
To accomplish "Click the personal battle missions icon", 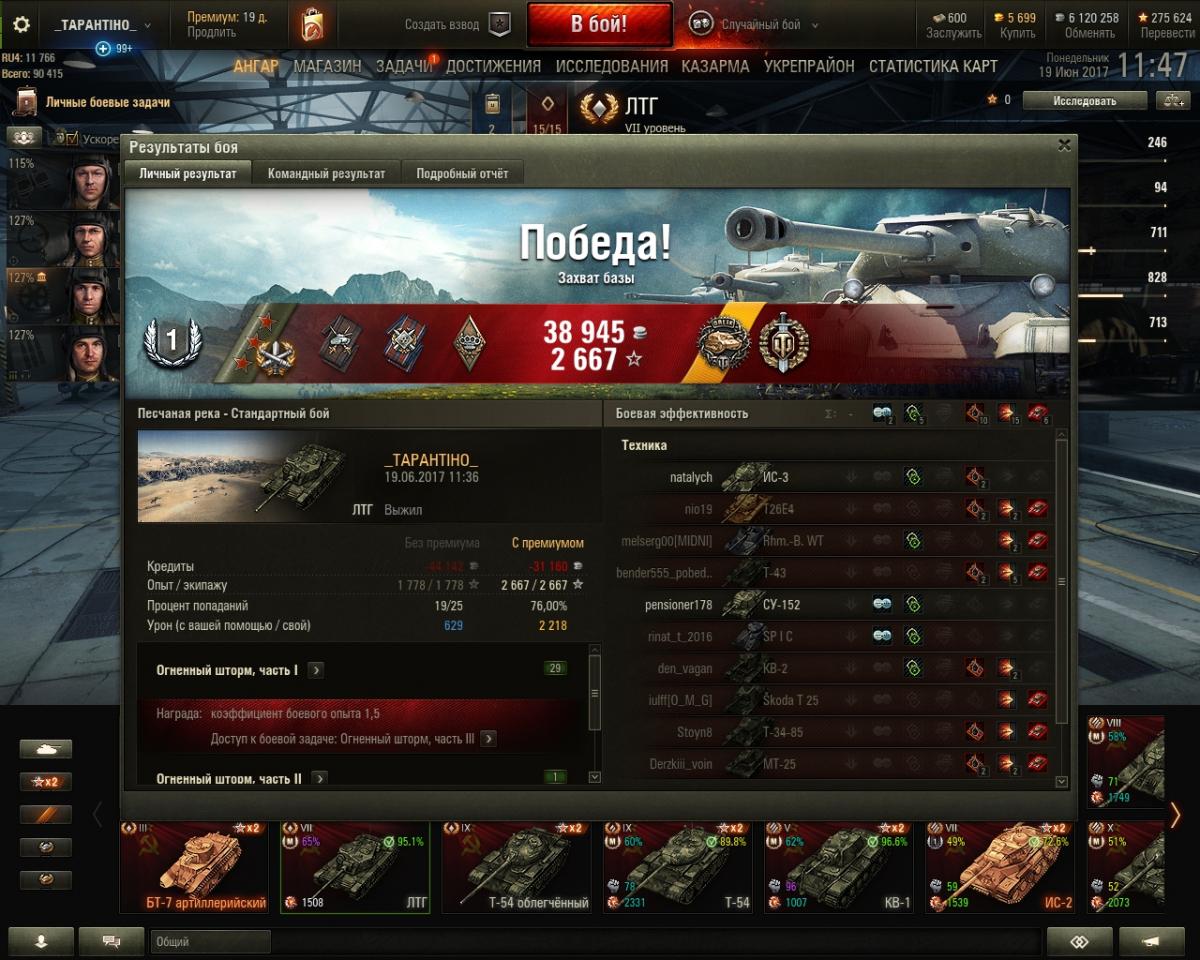I will 26,102.
